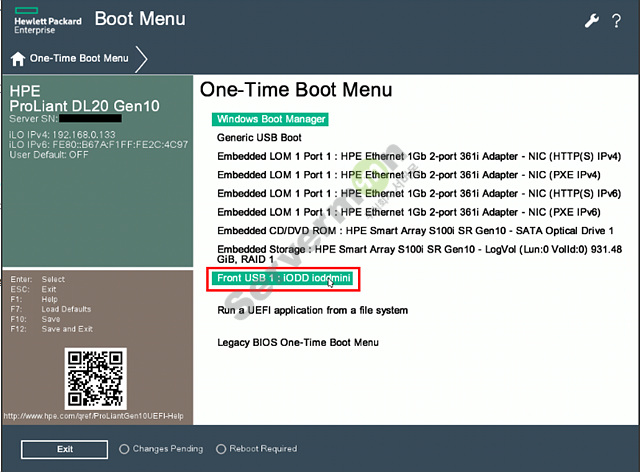Go home via the house icon
640x472 pixels.
click(18, 59)
